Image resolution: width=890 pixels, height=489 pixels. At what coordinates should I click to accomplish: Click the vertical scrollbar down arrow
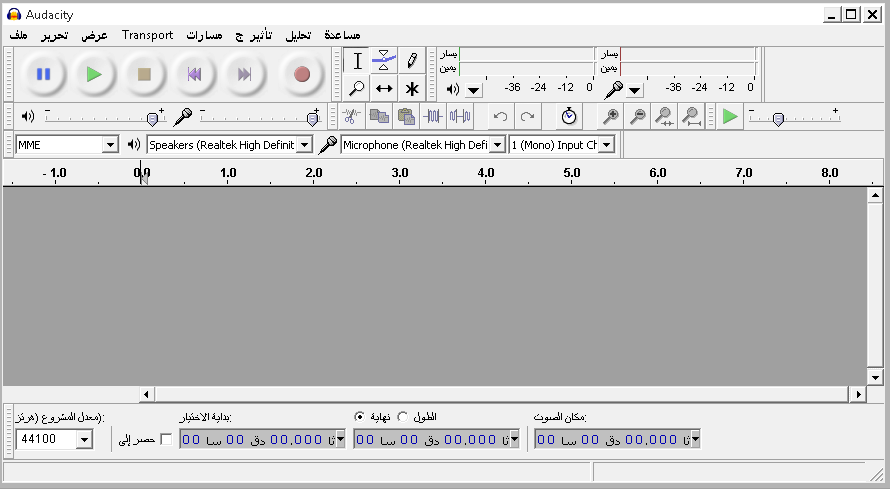pos(875,377)
